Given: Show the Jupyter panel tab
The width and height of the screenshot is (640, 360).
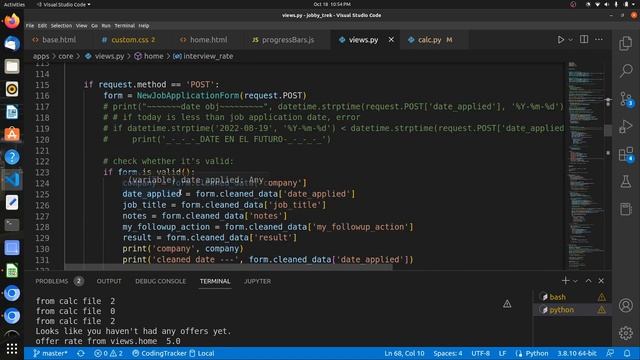Looking at the screenshot, I should point(257,281).
